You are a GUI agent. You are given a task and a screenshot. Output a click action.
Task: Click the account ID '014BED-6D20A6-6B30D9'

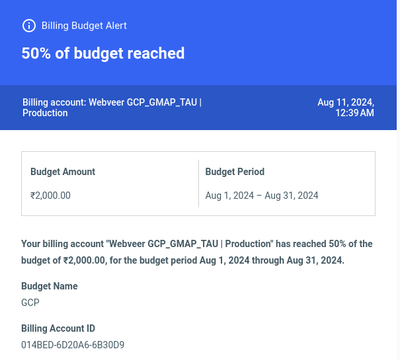(x=73, y=345)
